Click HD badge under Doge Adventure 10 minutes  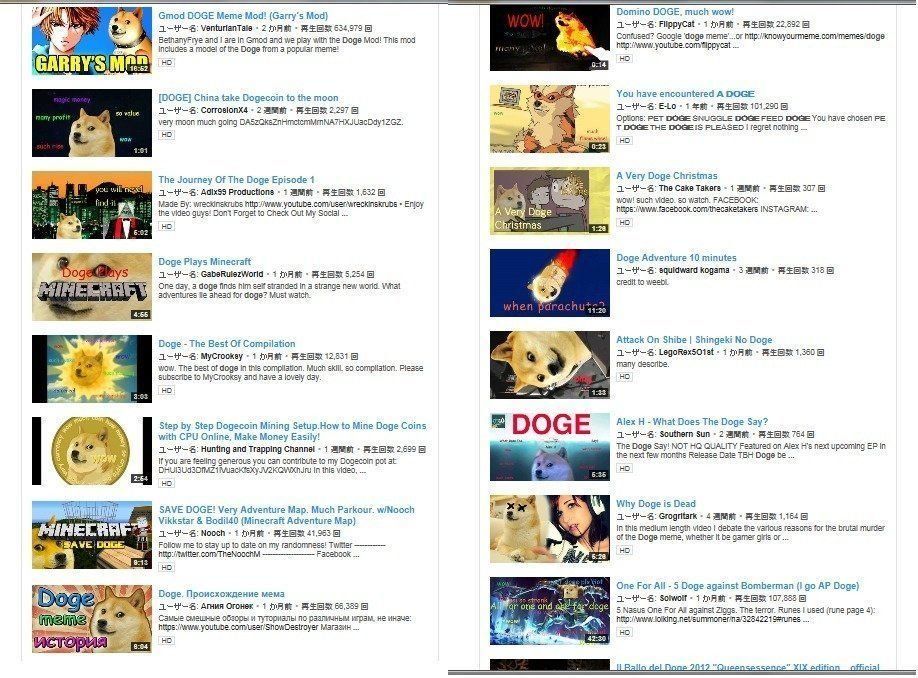pos(624,294)
